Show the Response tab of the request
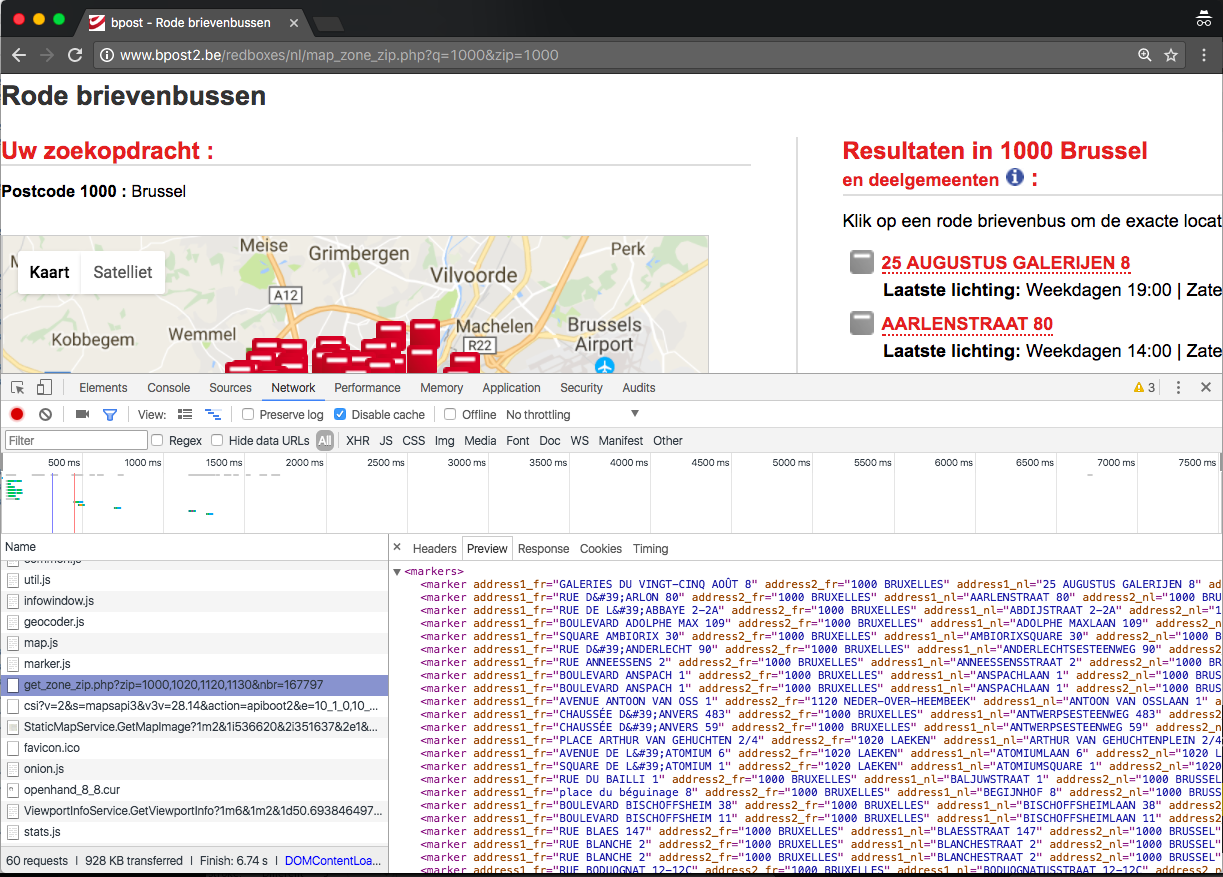 [544, 549]
